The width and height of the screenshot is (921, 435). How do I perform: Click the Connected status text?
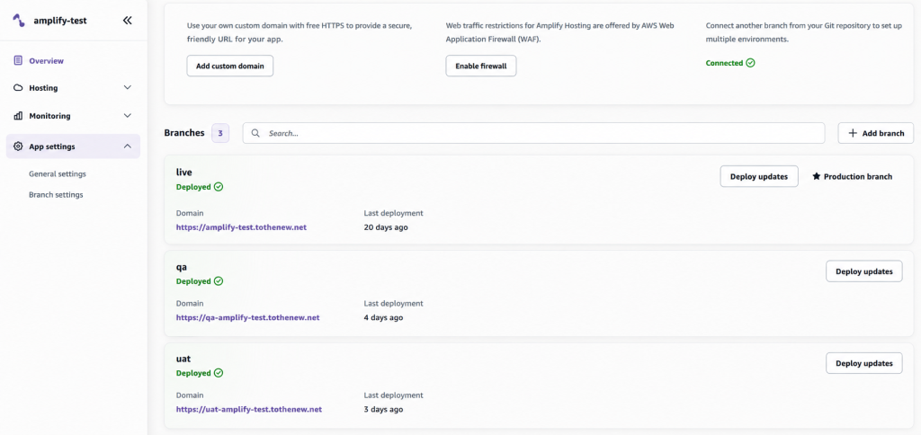[x=724, y=63]
